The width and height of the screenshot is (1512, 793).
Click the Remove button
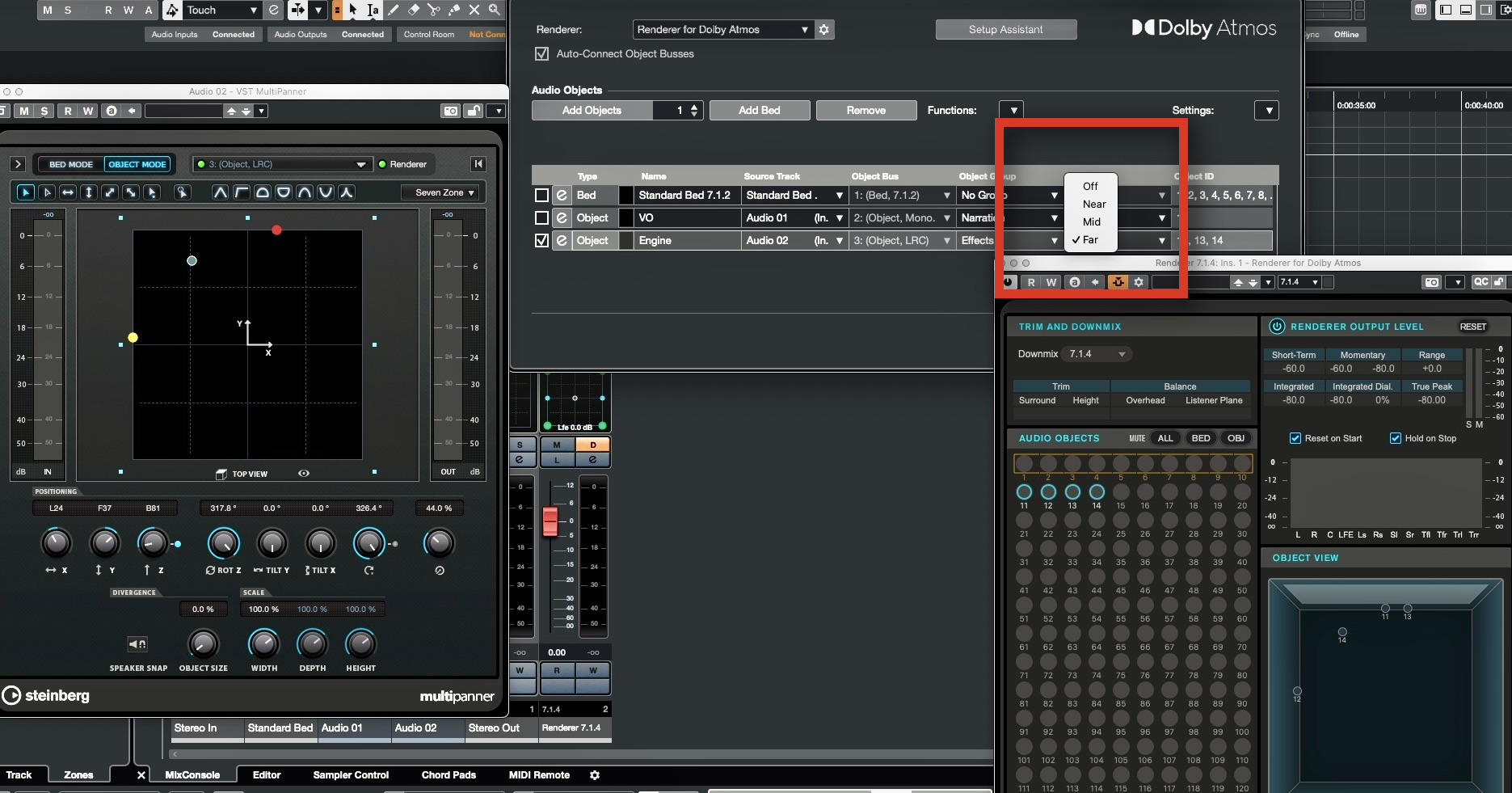(x=866, y=111)
